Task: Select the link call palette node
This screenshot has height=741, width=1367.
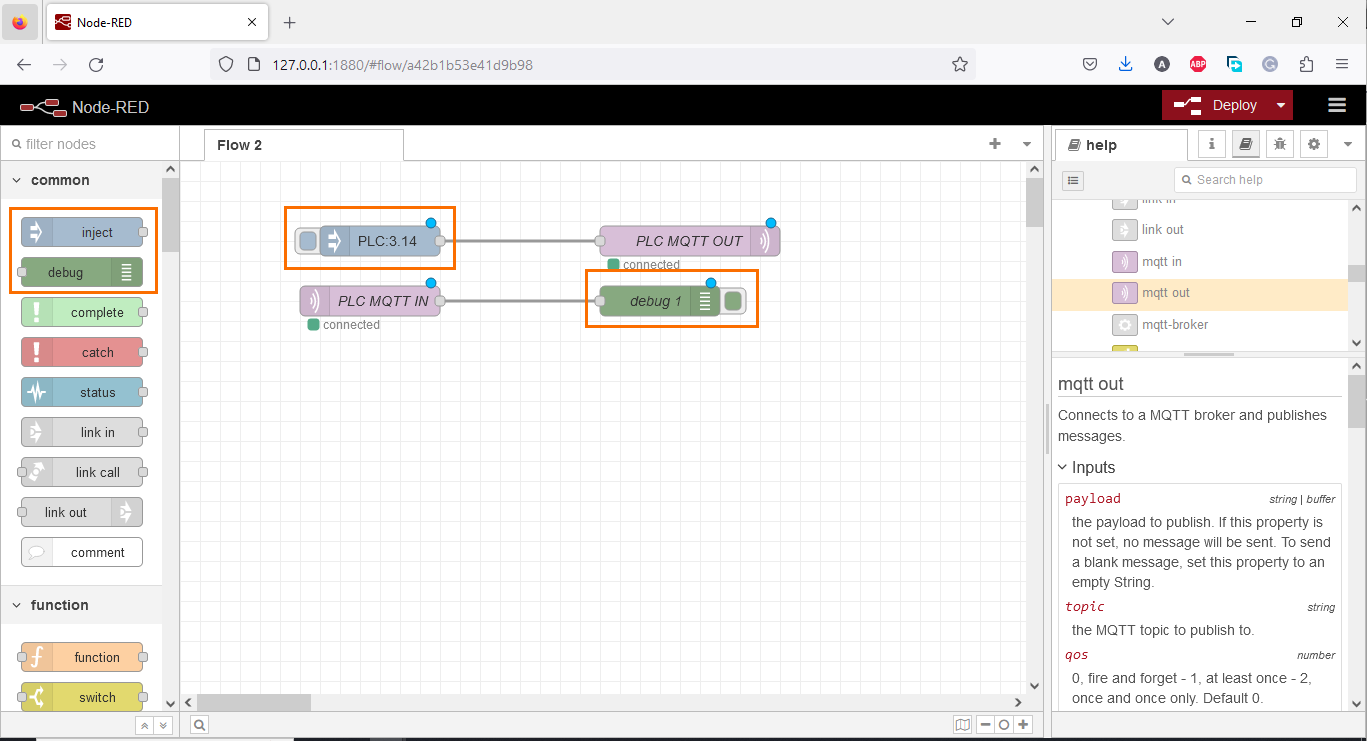Action: [82, 472]
